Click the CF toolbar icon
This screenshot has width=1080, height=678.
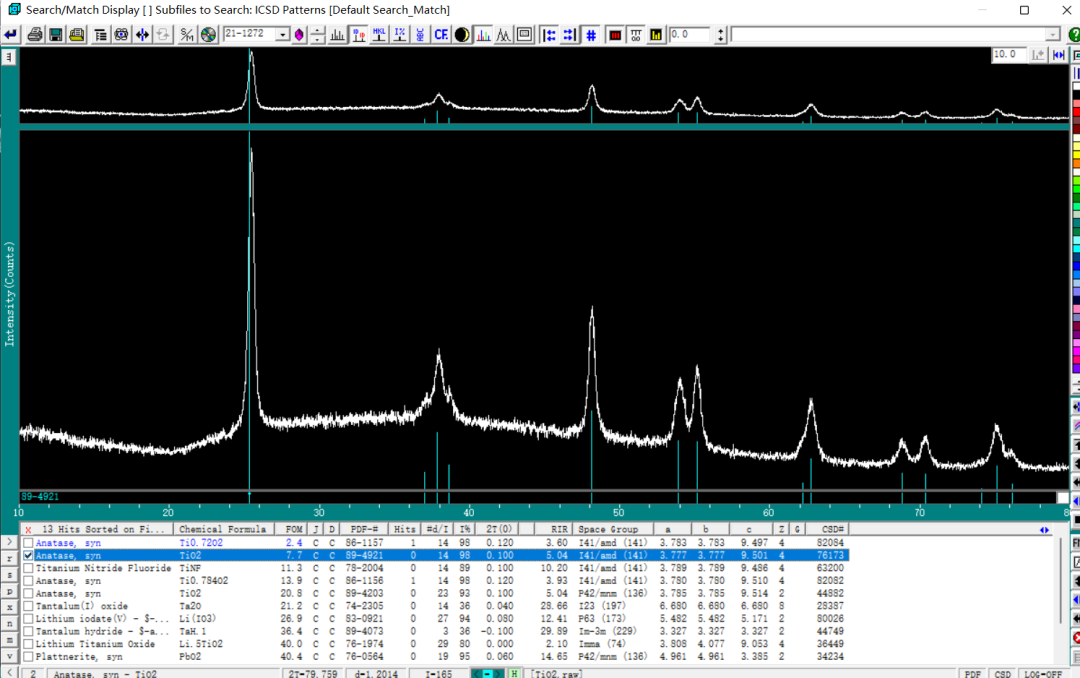(440, 35)
